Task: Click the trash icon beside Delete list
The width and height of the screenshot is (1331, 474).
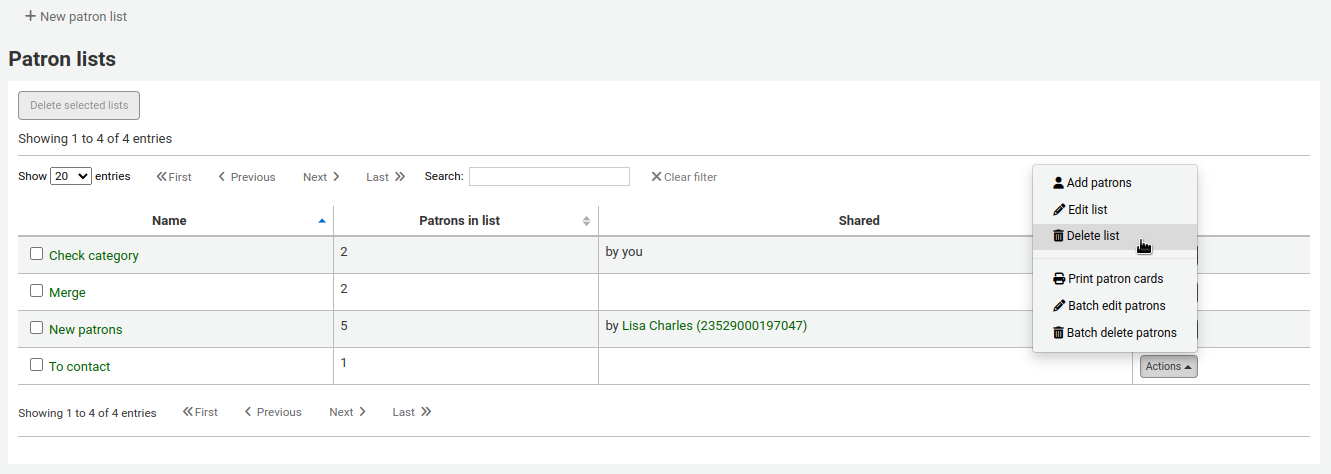Action: (1059, 236)
